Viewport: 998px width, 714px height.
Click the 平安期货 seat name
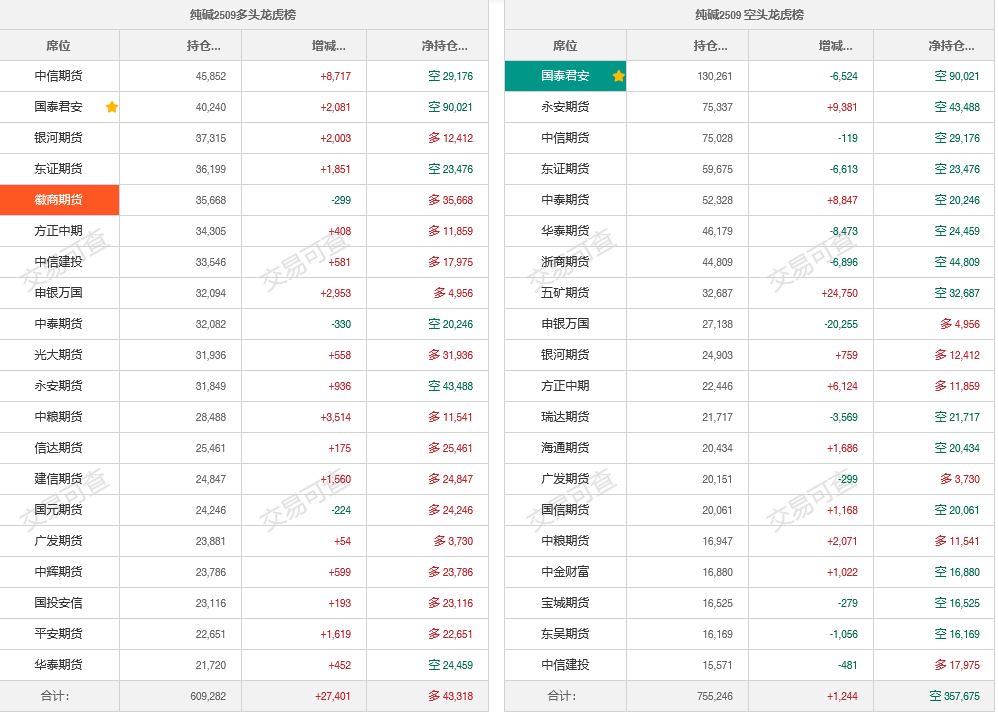click(59, 634)
